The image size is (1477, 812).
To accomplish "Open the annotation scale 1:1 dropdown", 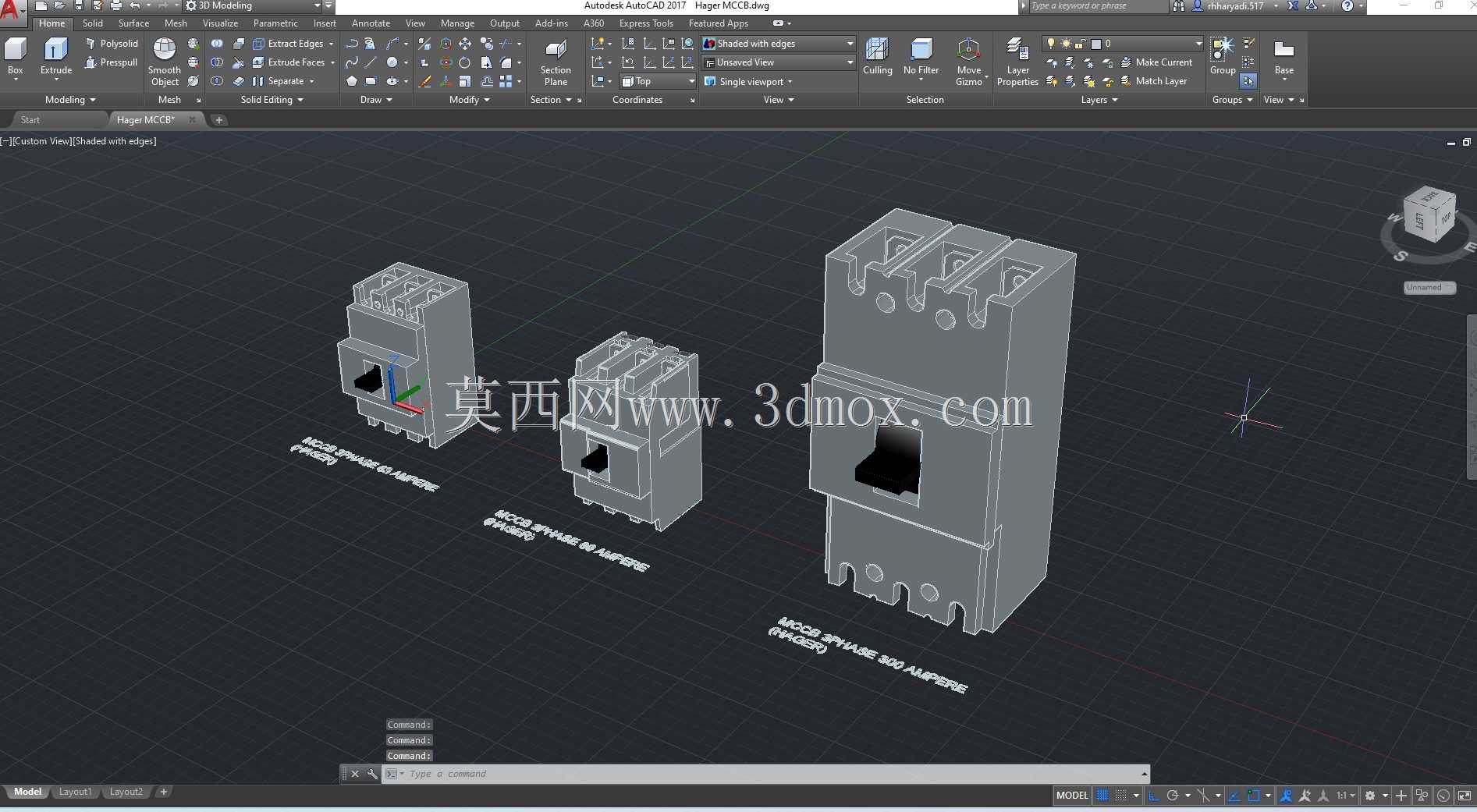I will pos(1346,796).
